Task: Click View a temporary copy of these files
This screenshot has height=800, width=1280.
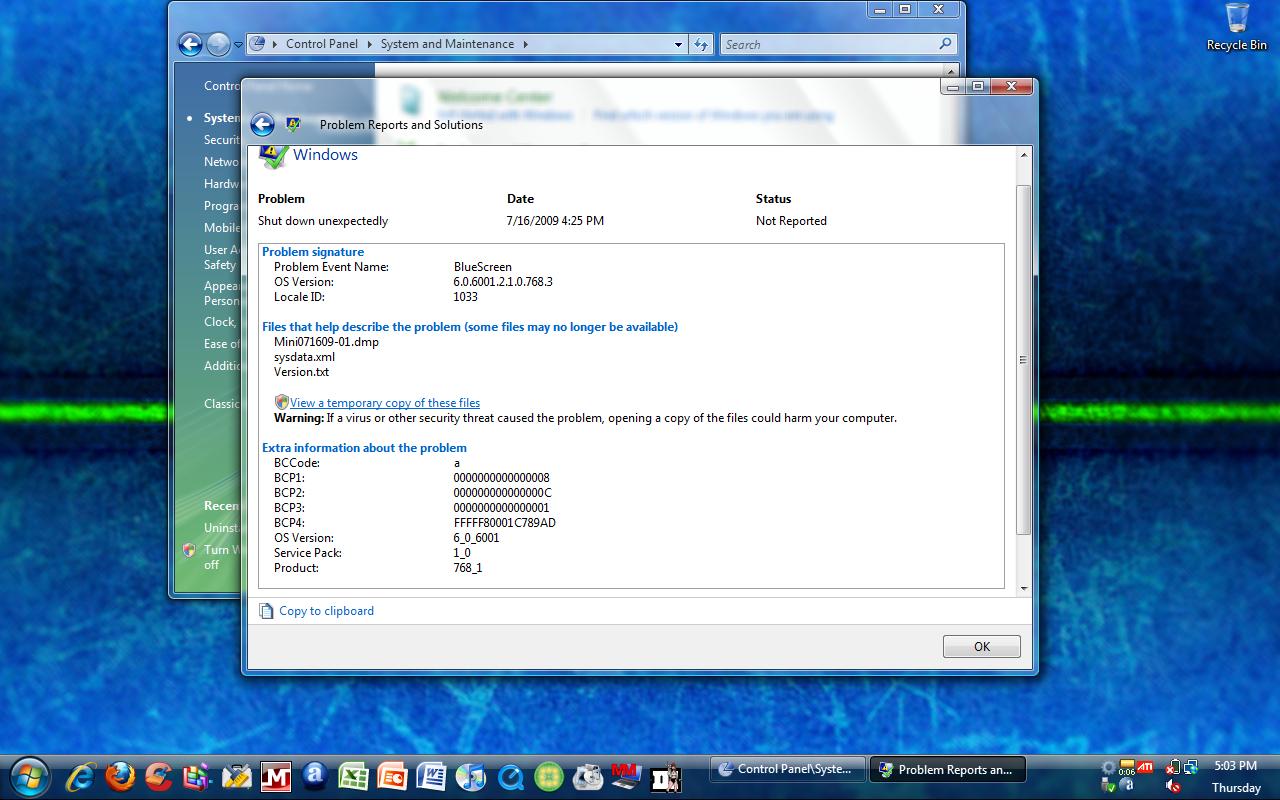Action: coord(385,403)
